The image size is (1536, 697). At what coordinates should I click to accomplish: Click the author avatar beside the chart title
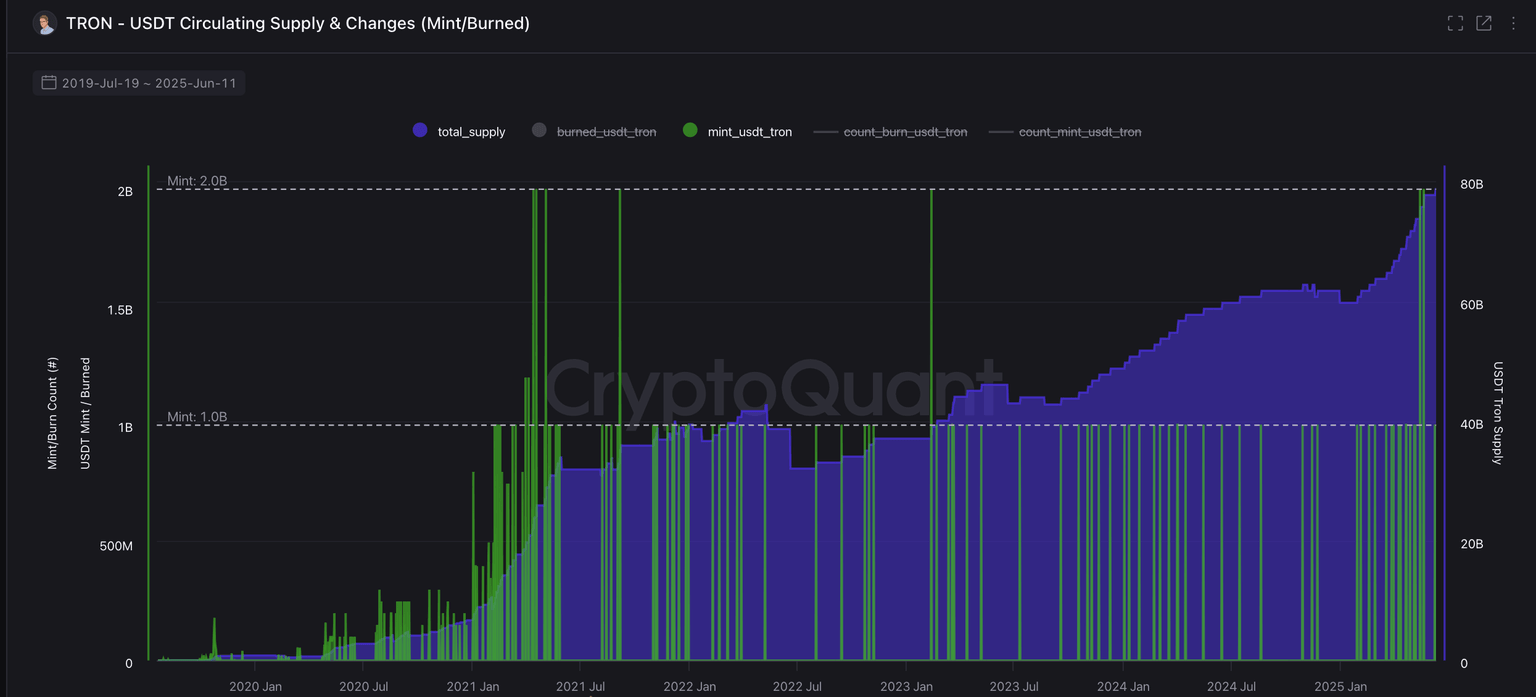pos(44,23)
